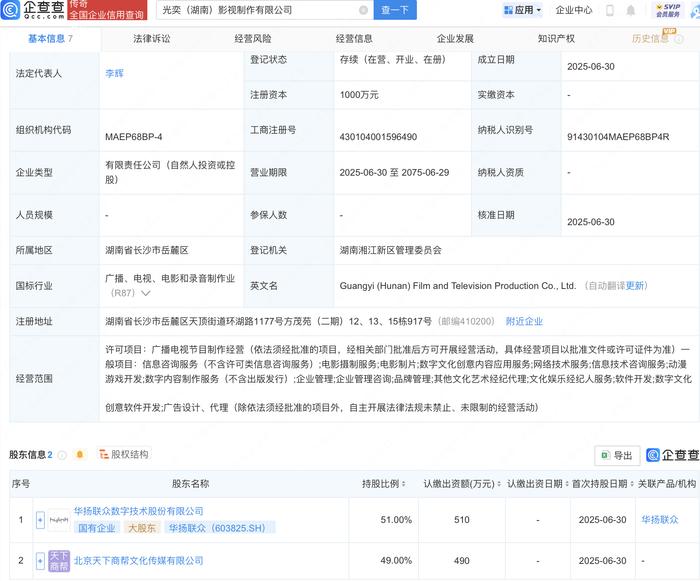Click the 华扬联众 company logo thumbnail

click(59, 520)
